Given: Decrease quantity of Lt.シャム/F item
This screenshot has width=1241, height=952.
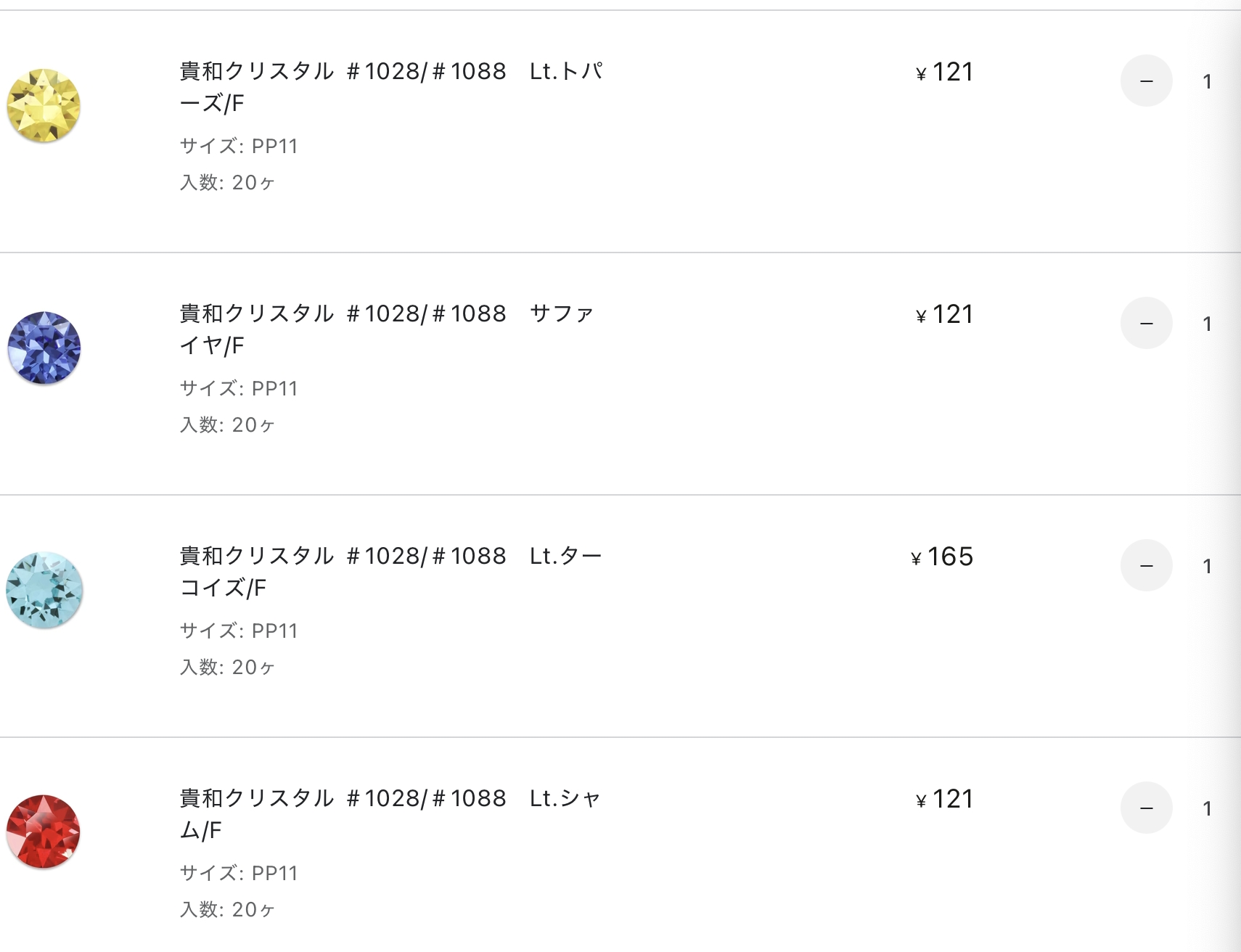Looking at the screenshot, I should pos(1147,808).
